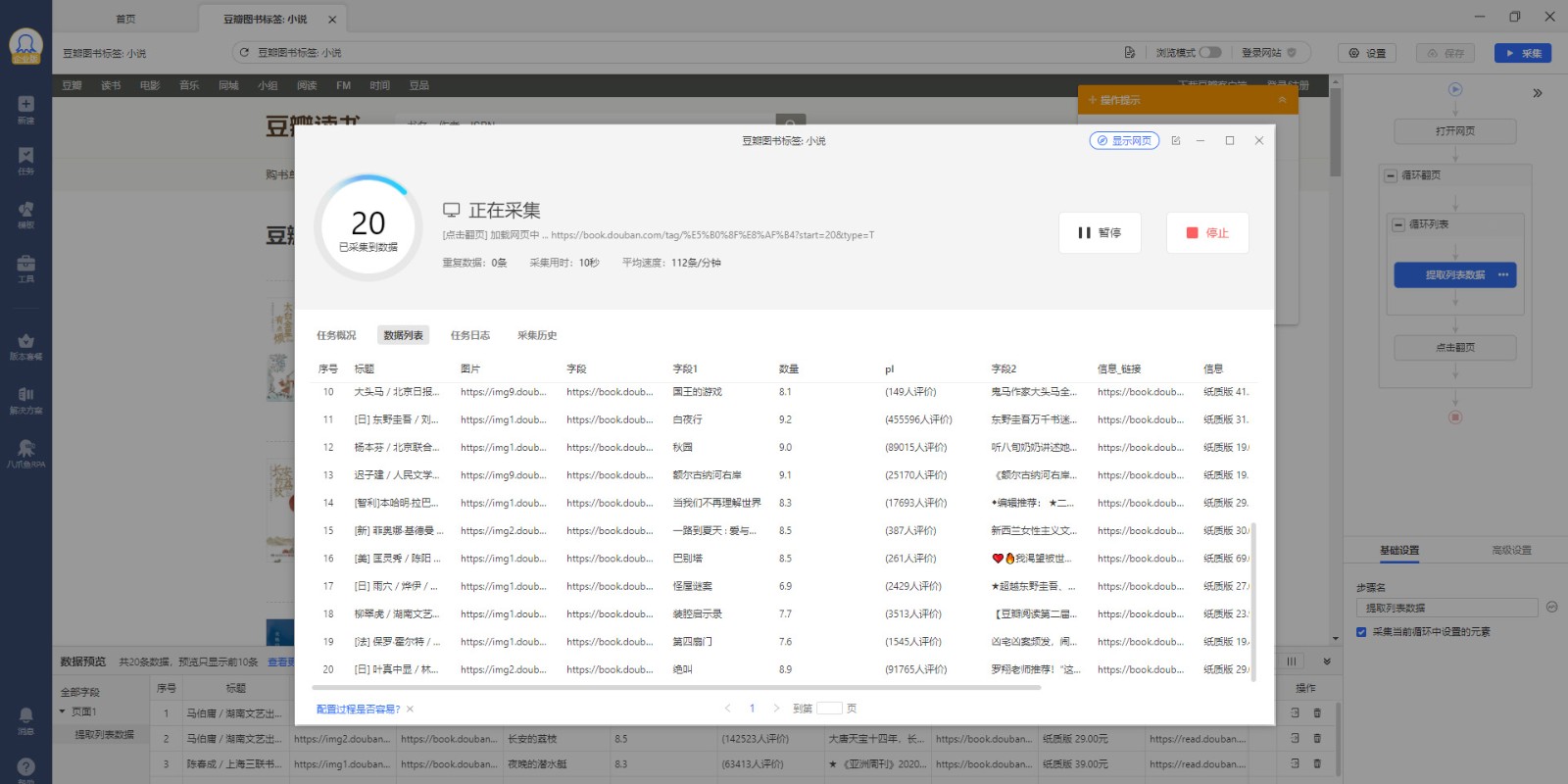Collapse the data preview panel with double chevron
This screenshot has width=1568, height=784.
point(1327,661)
